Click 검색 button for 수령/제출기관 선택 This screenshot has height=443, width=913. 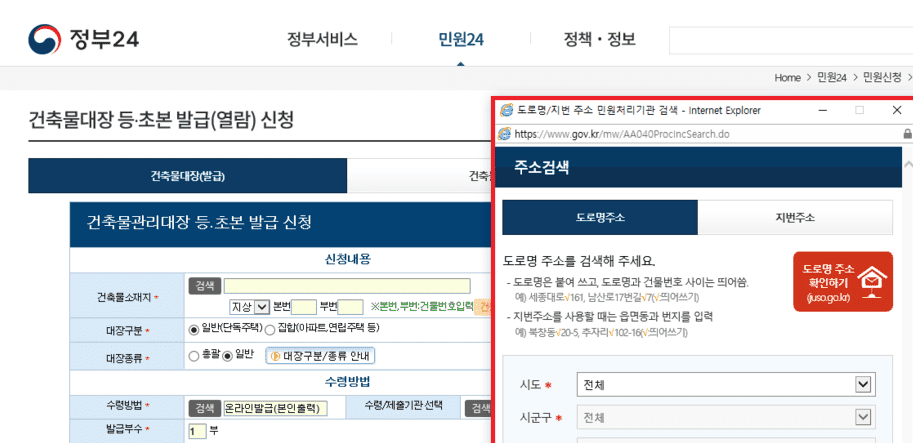479,408
